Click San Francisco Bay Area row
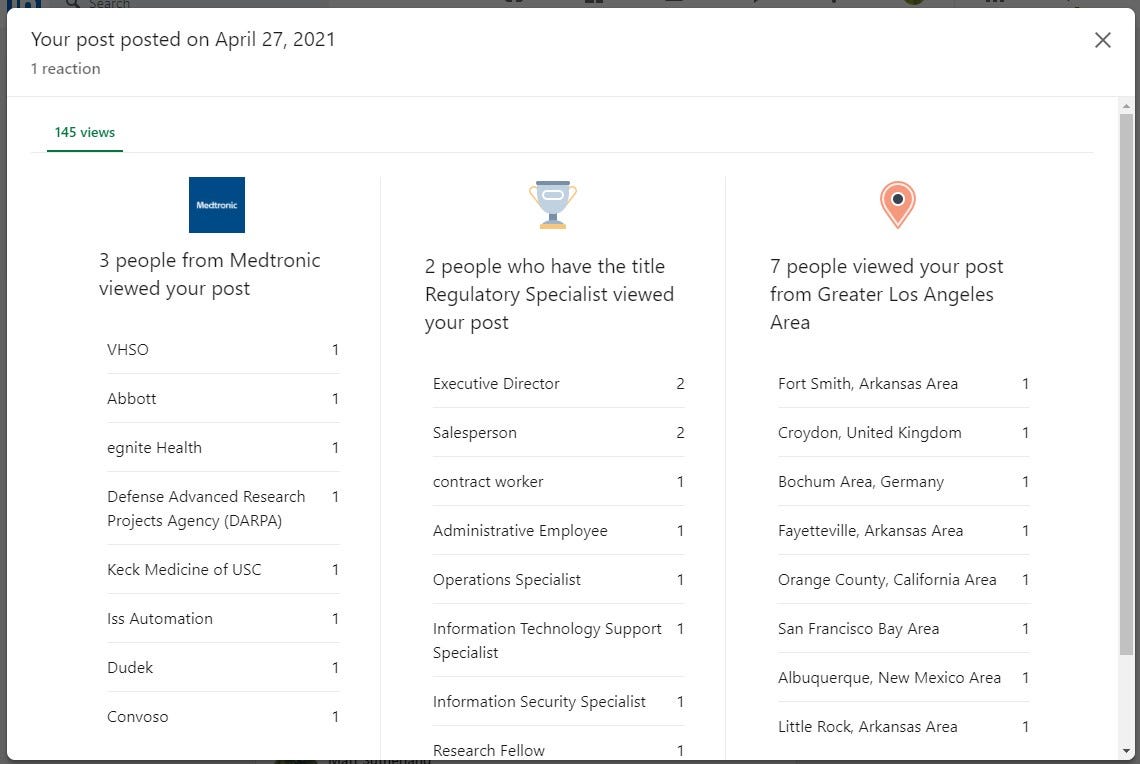 [x=904, y=629]
